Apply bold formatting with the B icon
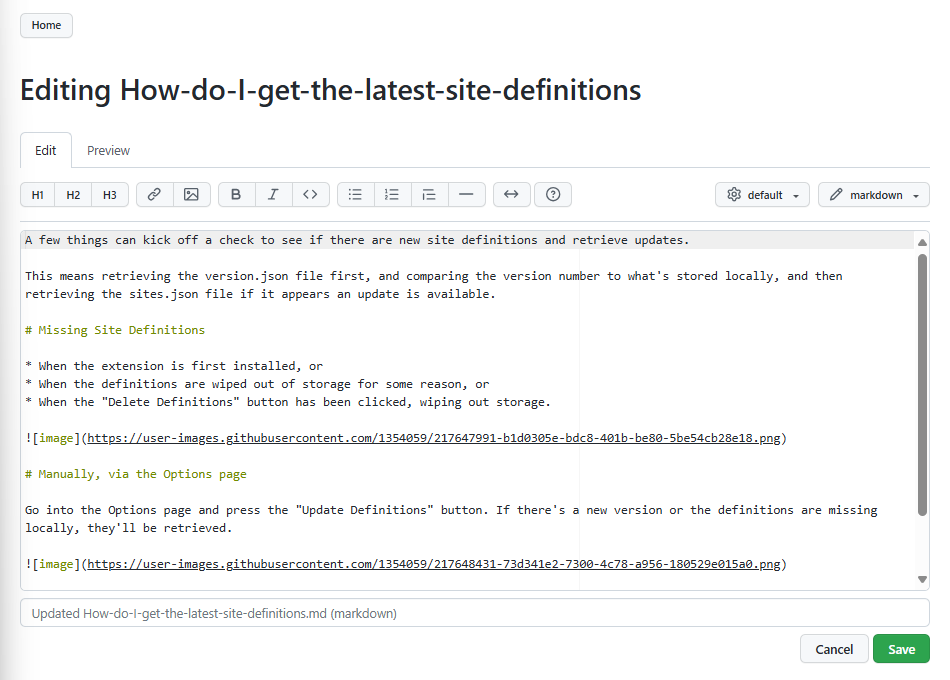The width and height of the screenshot is (950, 680). 236,195
